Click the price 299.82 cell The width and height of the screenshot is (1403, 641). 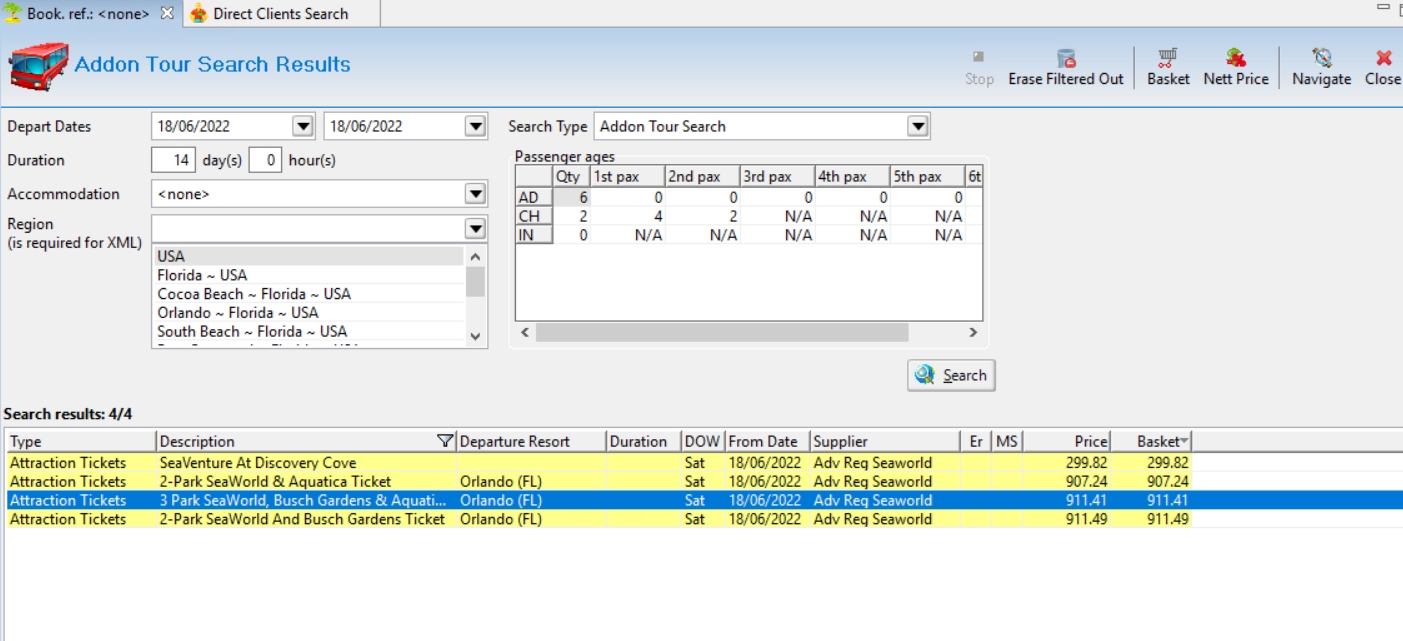1066,463
